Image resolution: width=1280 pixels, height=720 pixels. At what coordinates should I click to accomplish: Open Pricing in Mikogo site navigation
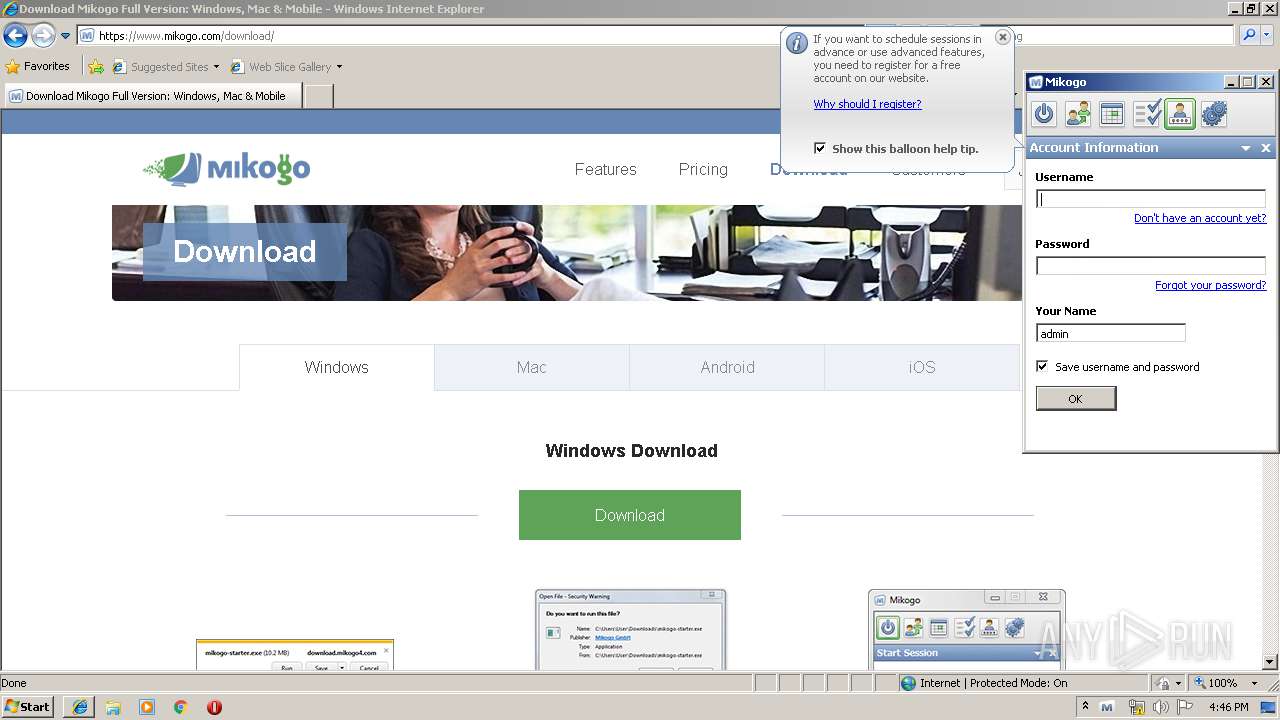pos(703,169)
